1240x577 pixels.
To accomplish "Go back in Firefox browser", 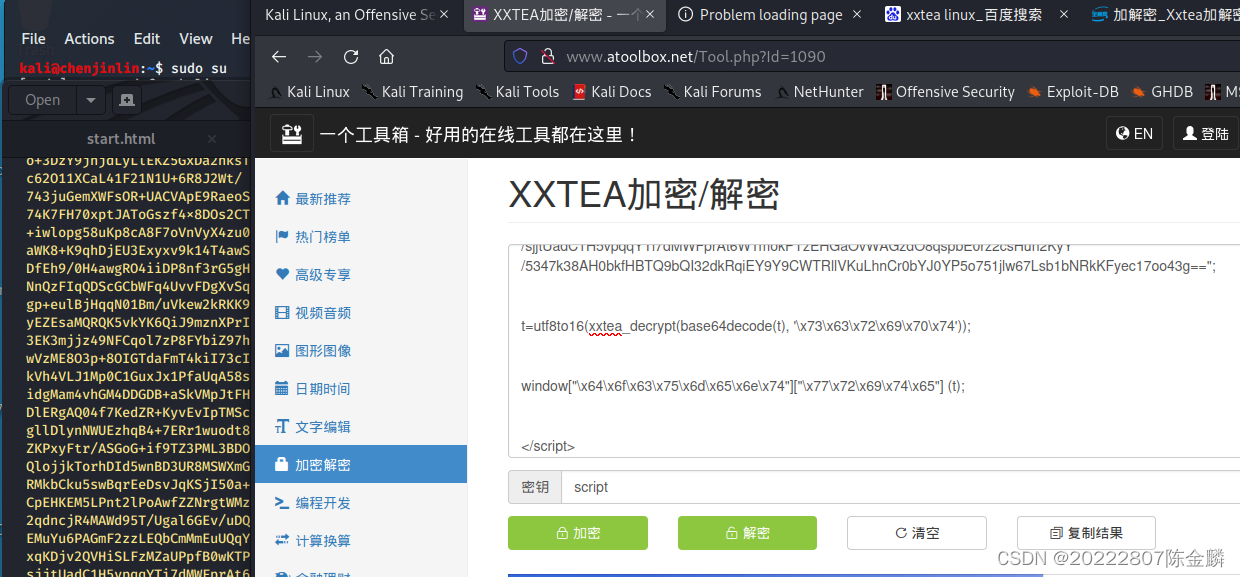I will [279, 56].
